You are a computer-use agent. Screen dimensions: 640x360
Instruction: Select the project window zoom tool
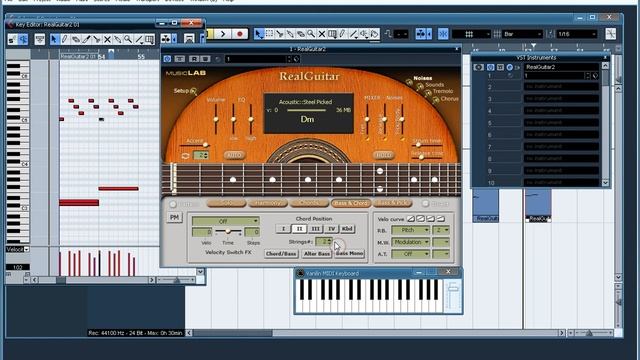[311, 34]
